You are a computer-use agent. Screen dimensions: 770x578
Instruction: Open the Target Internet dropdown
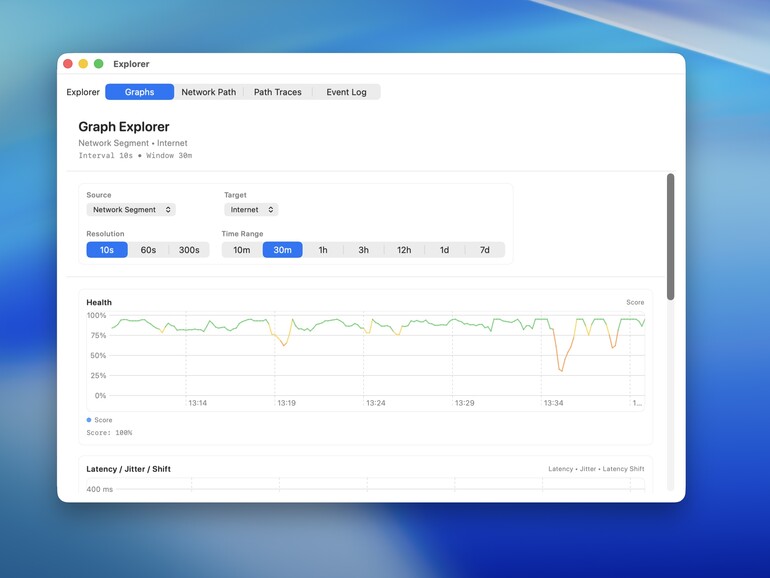pos(251,210)
